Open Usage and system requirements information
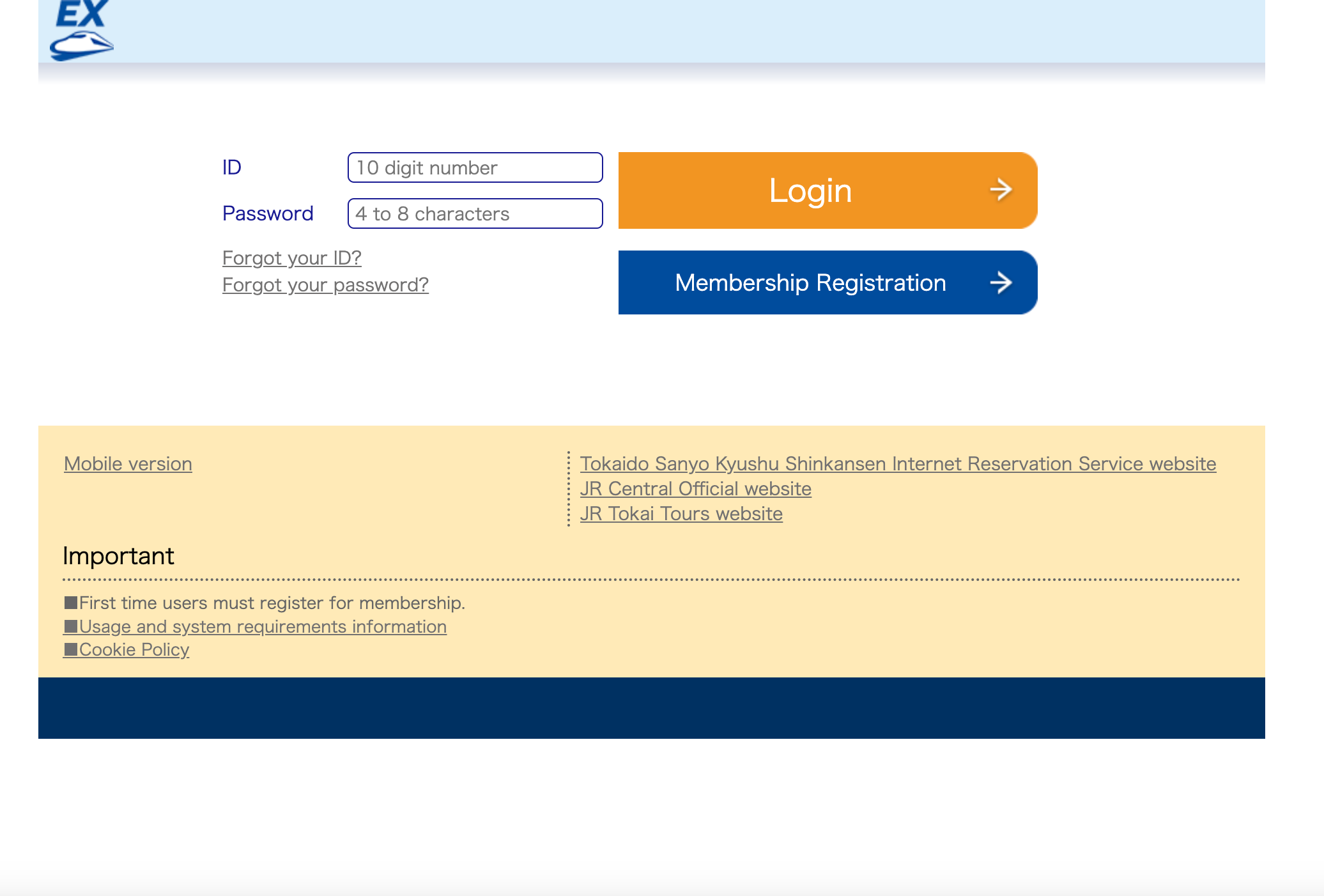Viewport: 1324px width, 896px height. pyautogui.click(x=255, y=626)
